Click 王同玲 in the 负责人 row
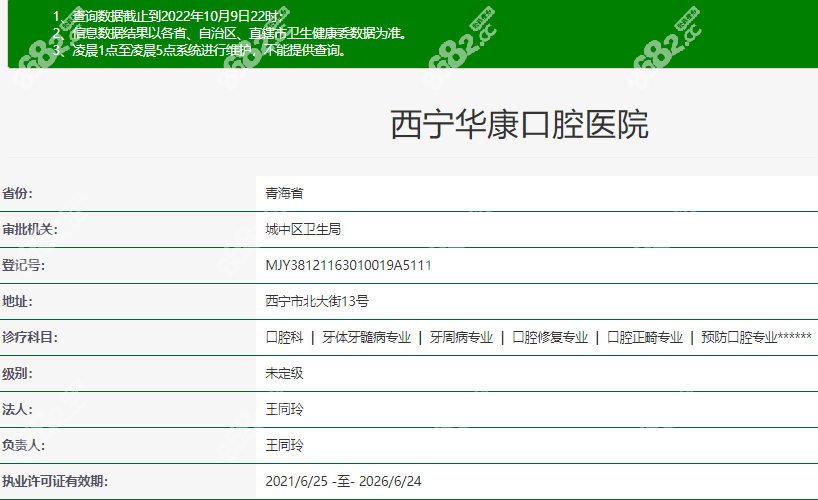 point(284,445)
